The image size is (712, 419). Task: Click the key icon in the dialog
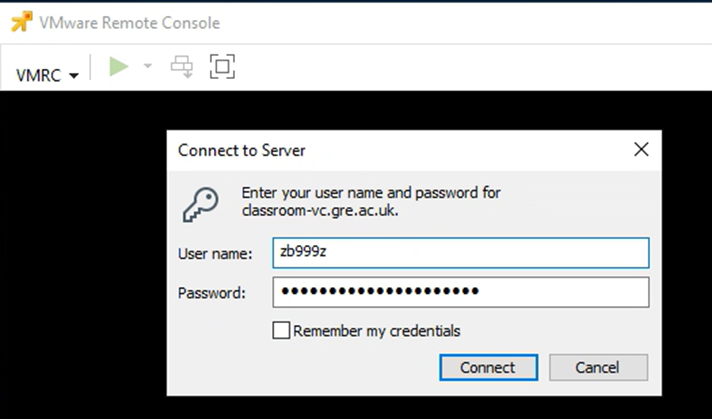200,203
